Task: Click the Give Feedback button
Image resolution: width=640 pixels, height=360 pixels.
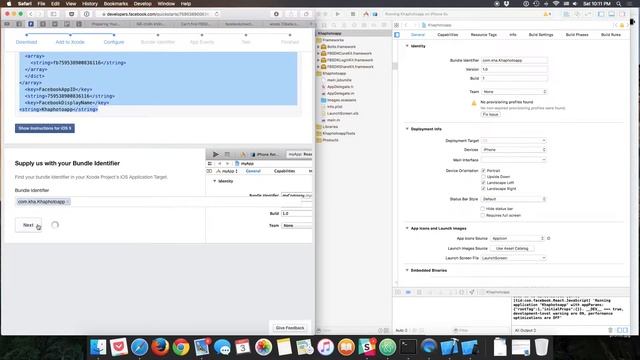Action: click(290, 328)
